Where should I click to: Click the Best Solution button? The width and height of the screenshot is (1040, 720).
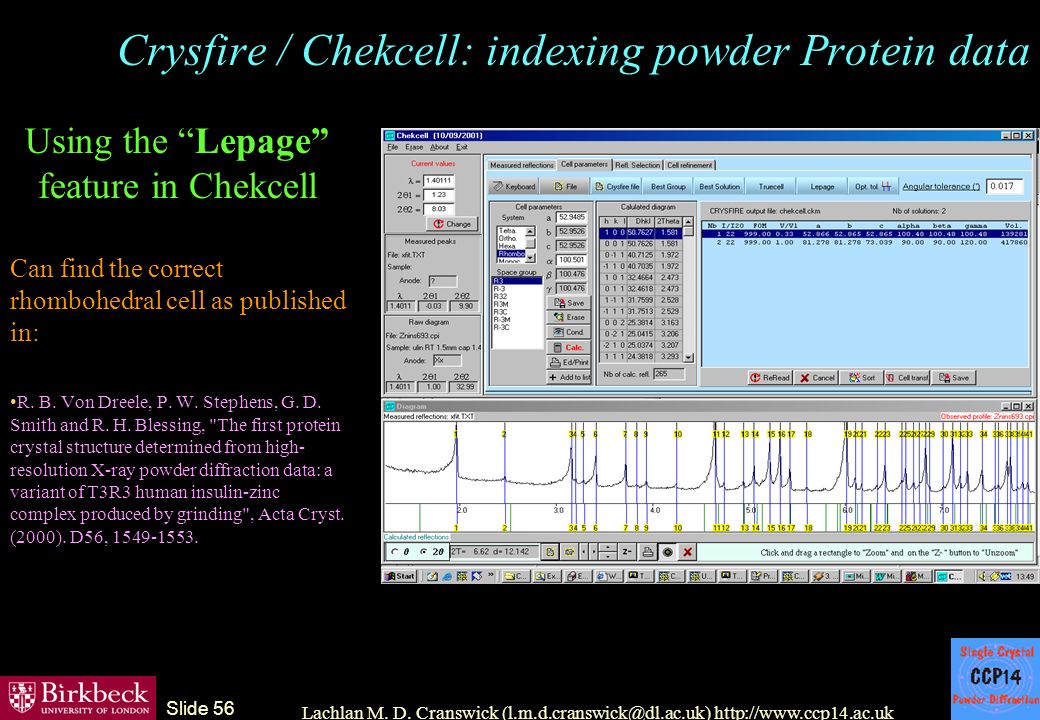[x=719, y=187]
